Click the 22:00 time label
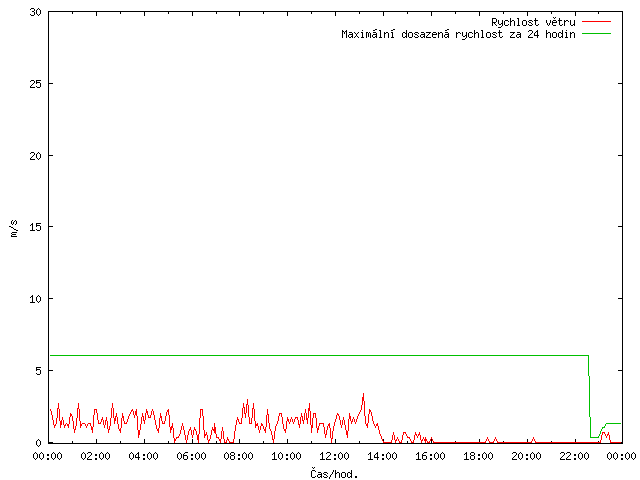640x480 pixels. pyautogui.click(x=574, y=456)
